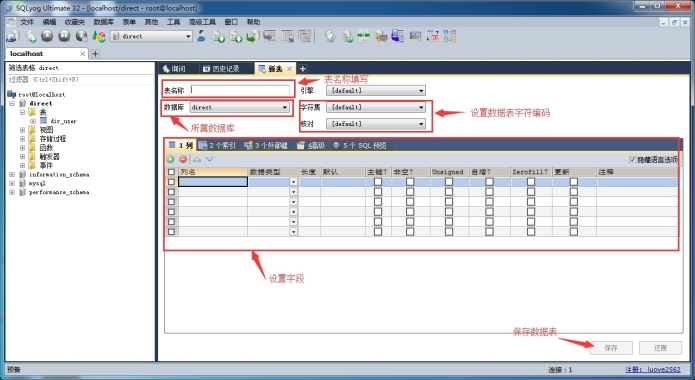Check 非空 in the highlighted row
This screenshot has height=380, width=695.
coord(410,182)
